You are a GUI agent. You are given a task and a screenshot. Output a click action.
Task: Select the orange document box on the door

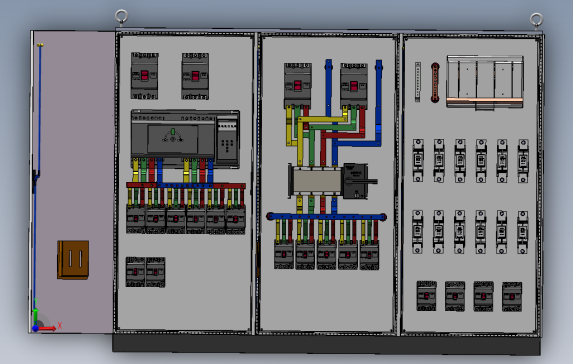click(73, 259)
